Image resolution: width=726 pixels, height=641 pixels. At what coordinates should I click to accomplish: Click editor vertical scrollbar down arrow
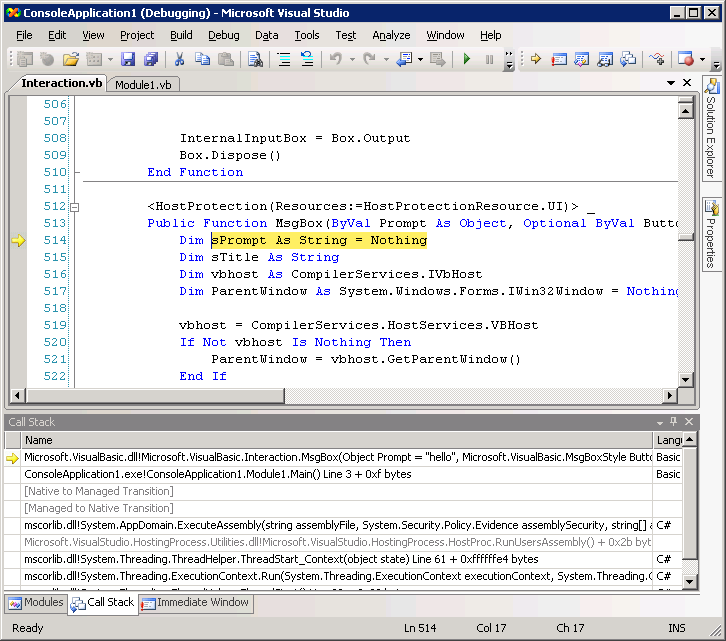[x=685, y=380]
